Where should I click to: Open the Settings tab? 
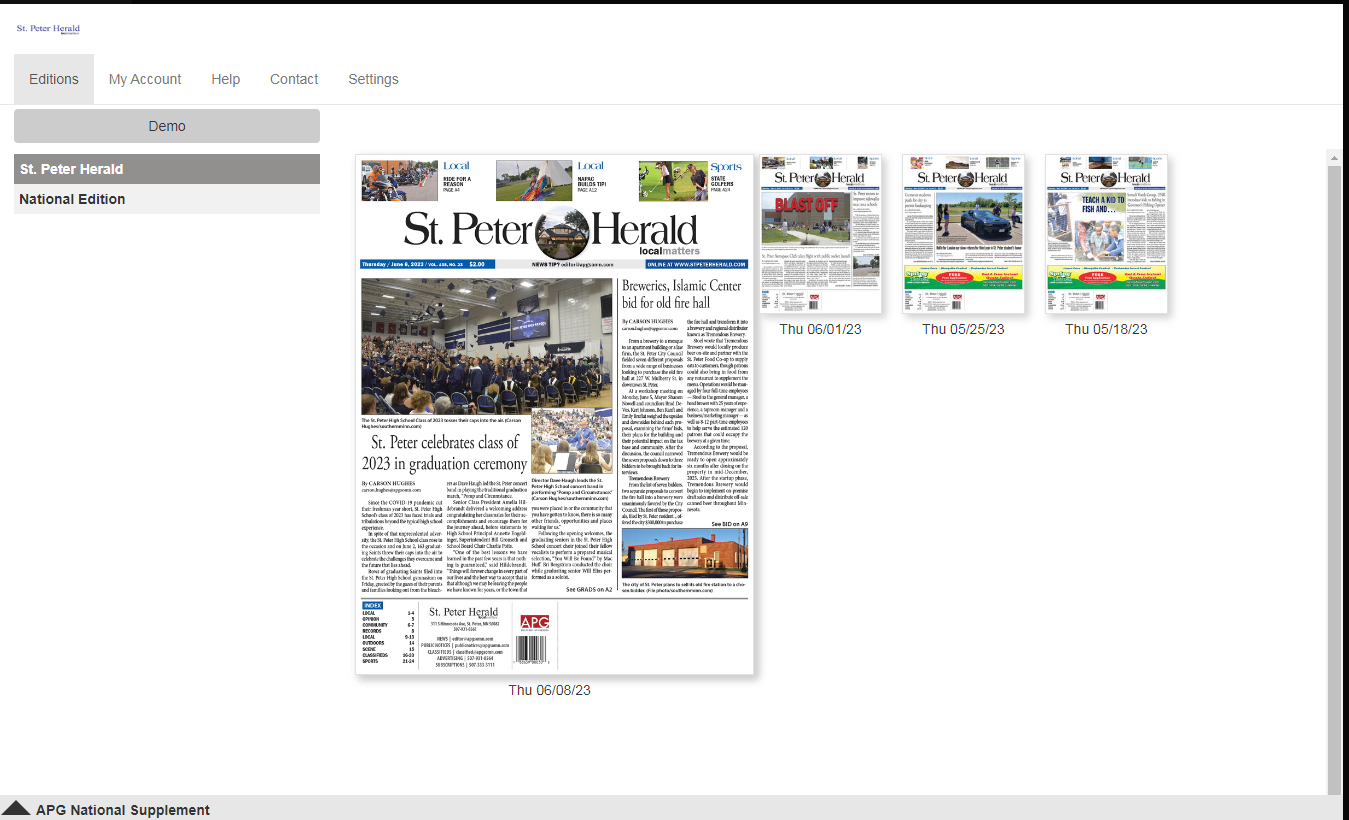click(x=372, y=79)
